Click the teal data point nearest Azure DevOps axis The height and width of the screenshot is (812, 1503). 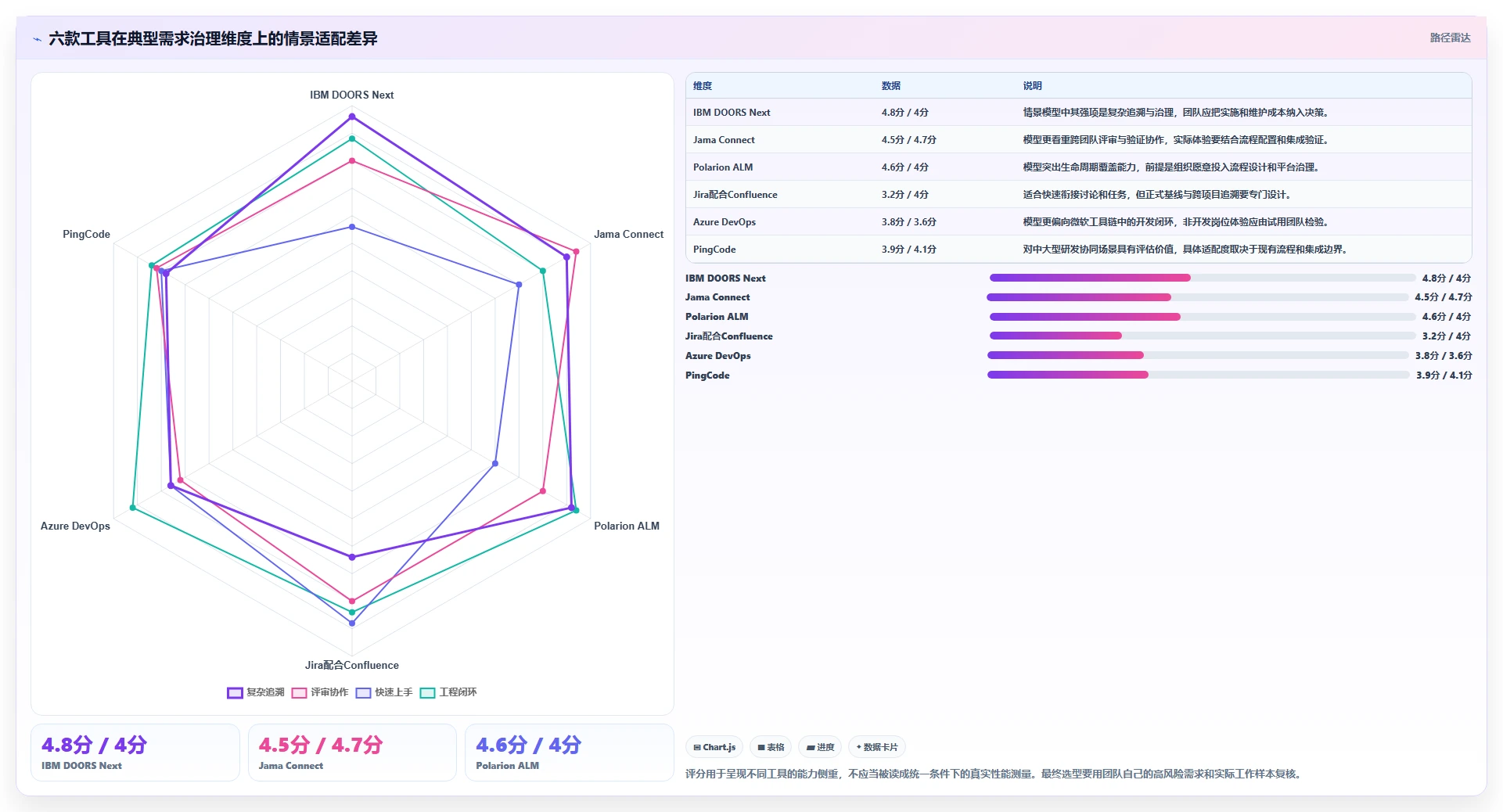133,508
